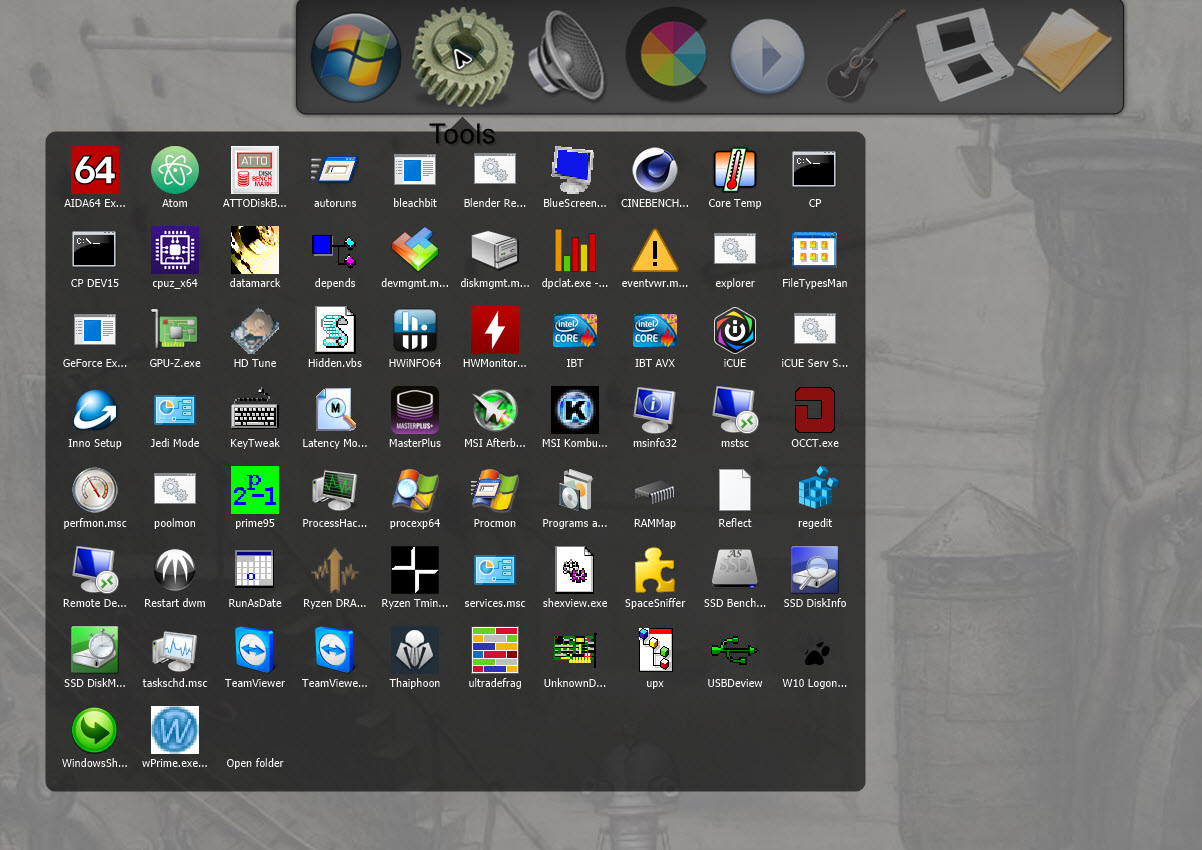The image size is (1202, 850).
Task: Launch the Atom editor icon
Action: 175,170
